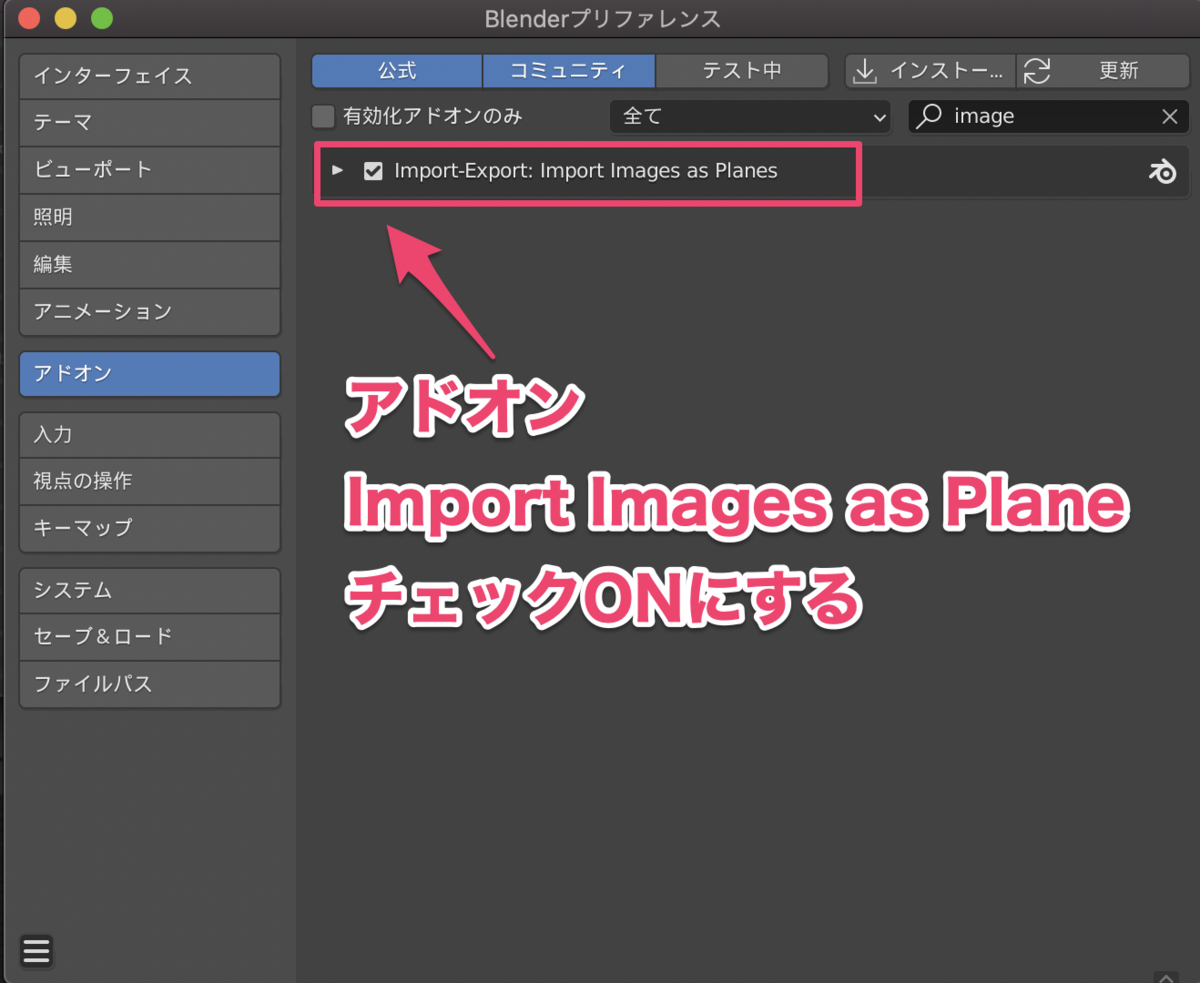The height and width of the screenshot is (983, 1200).
Task: Maximize the preferences window with green button
Action: point(102,18)
